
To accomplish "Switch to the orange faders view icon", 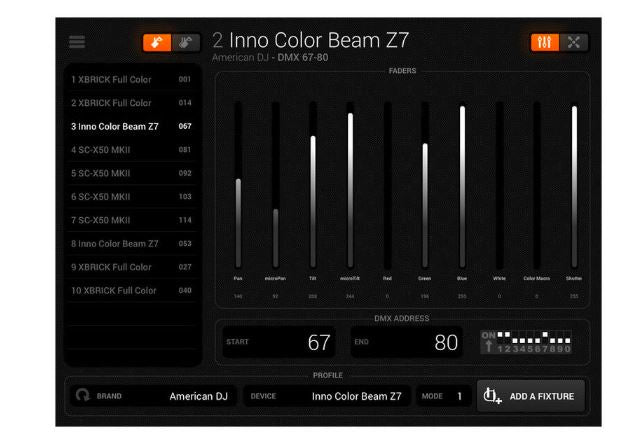I will [x=545, y=42].
